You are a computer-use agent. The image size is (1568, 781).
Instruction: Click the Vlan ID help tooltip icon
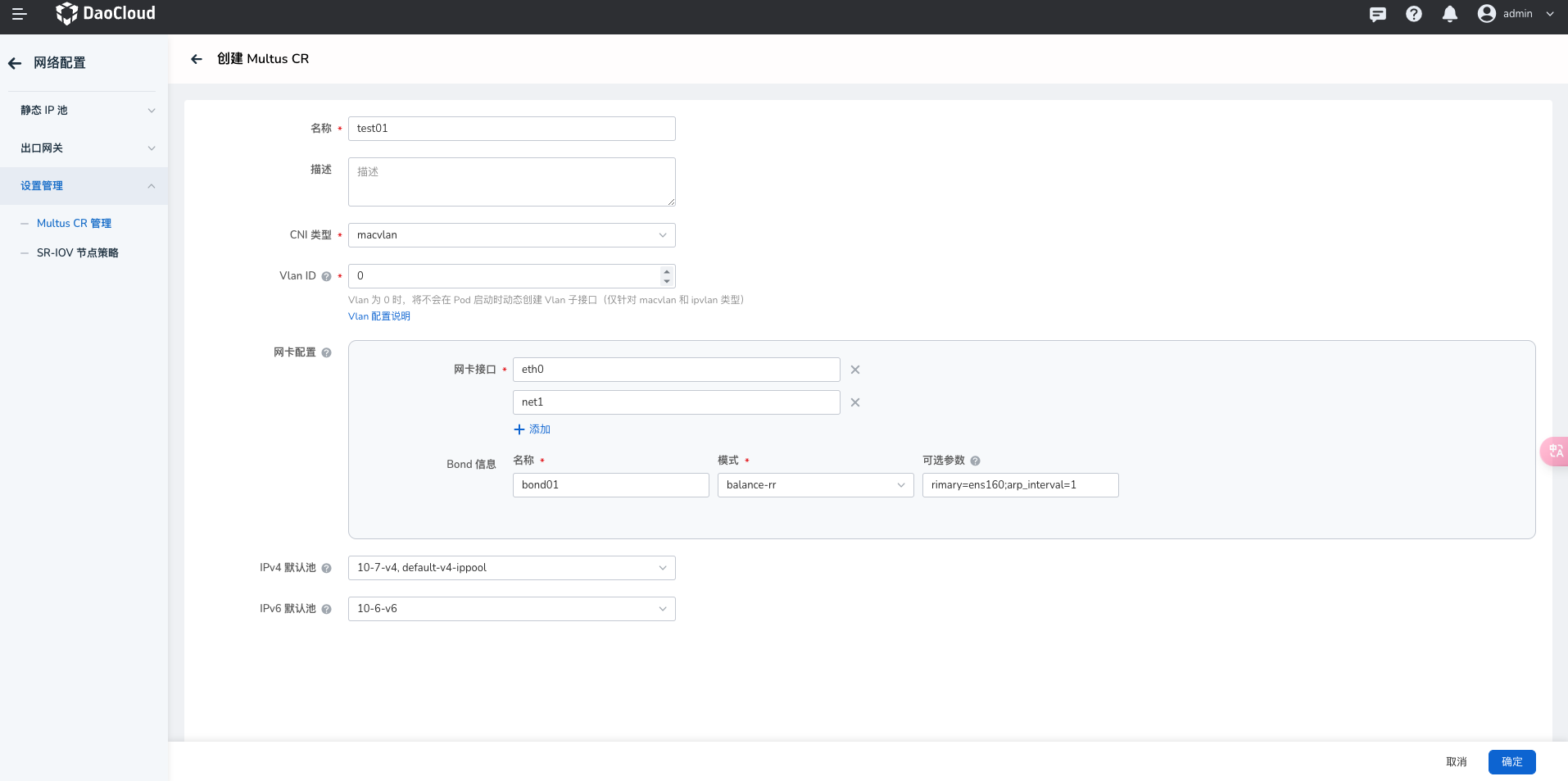[327, 277]
